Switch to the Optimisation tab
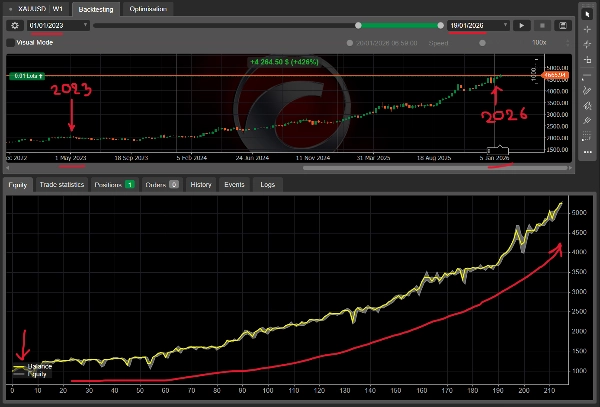This screenshot has width=600, height=407. (x=147, y=8)
